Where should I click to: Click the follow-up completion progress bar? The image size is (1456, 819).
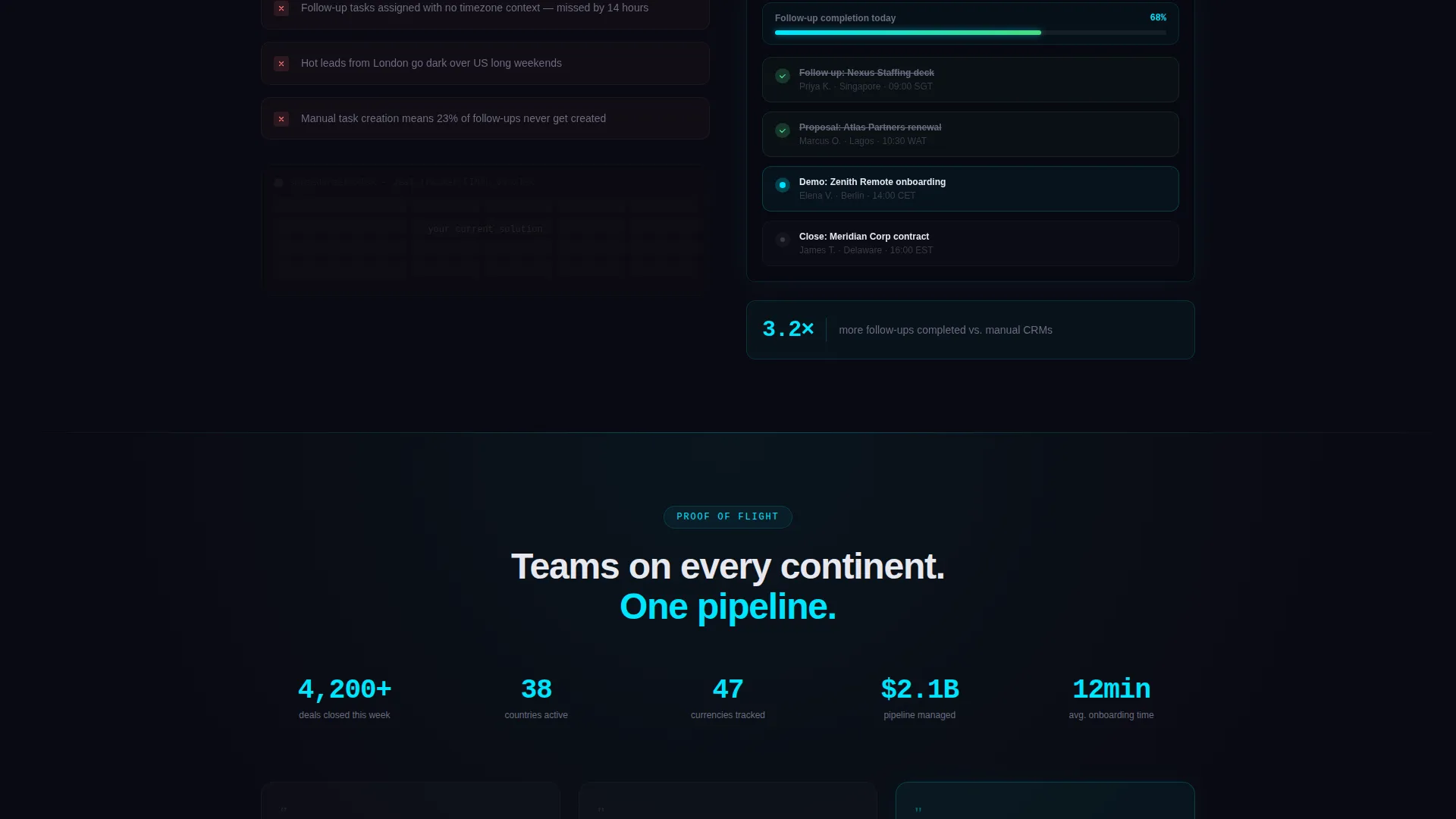[971, 33]
